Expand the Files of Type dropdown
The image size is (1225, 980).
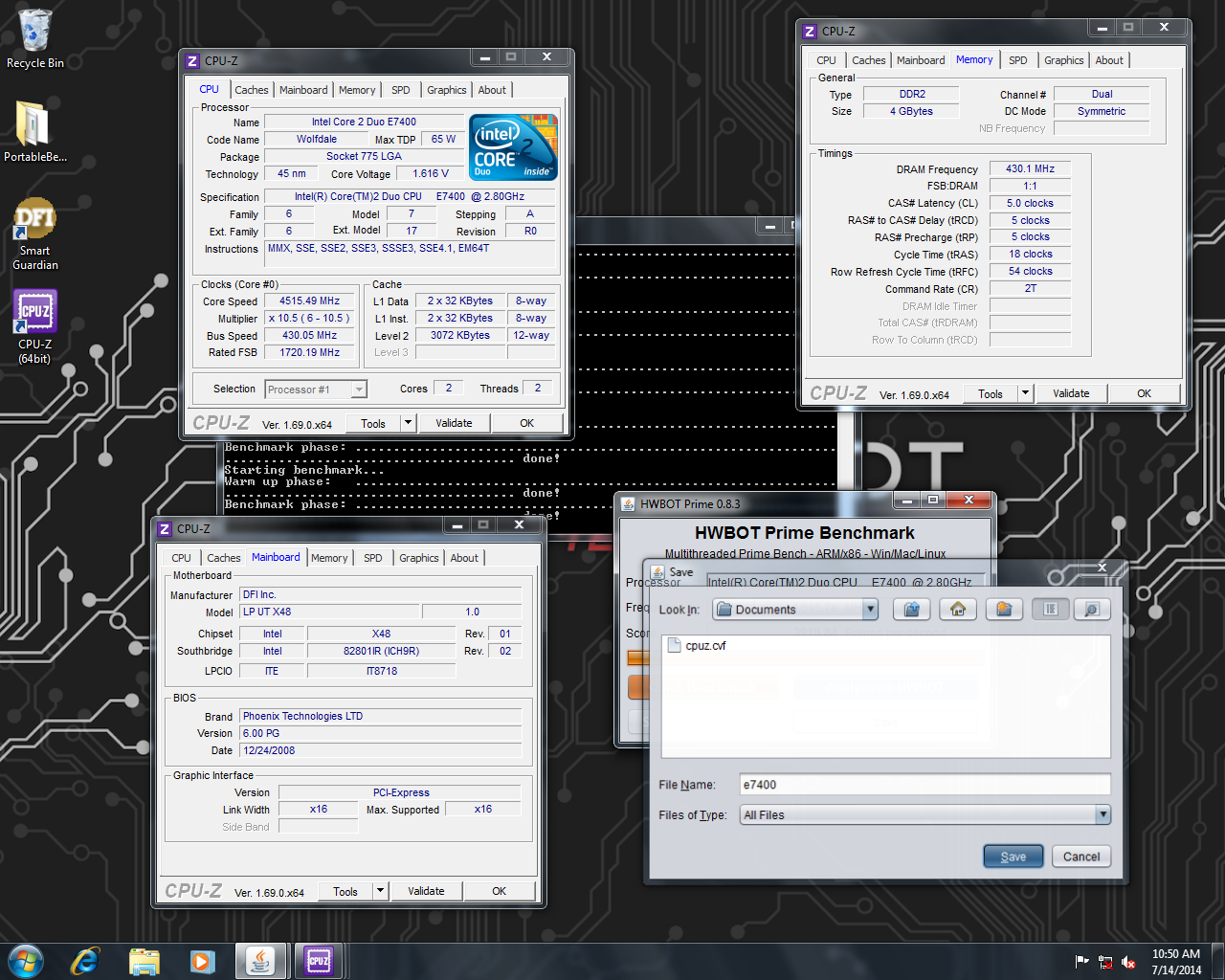[x=1102, y=815]
